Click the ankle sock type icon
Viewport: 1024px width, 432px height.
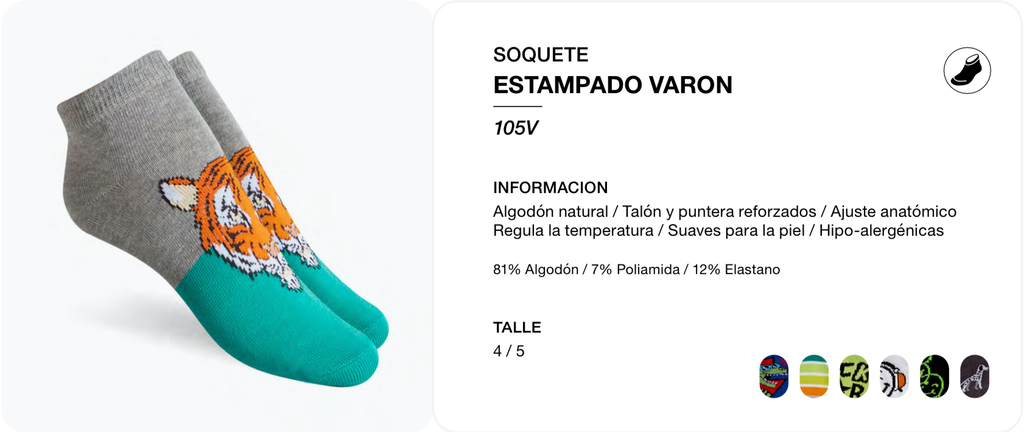click(x=967, y=70)
